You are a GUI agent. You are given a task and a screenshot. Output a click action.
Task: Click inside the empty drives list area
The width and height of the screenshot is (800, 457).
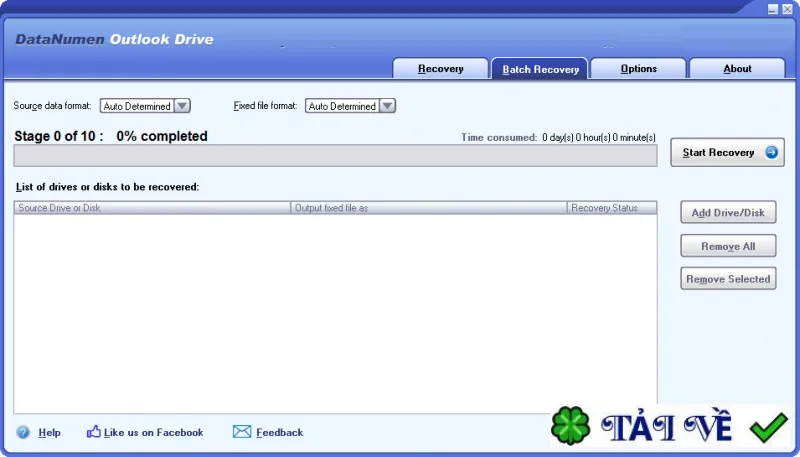(335, 313)
